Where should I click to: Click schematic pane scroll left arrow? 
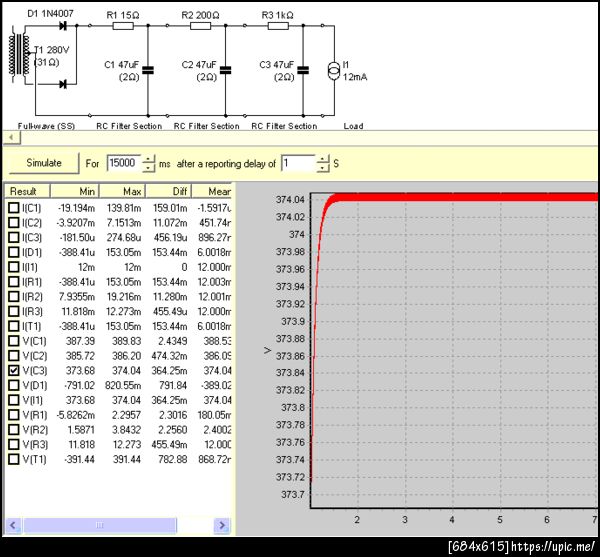(x=12, y=137)
